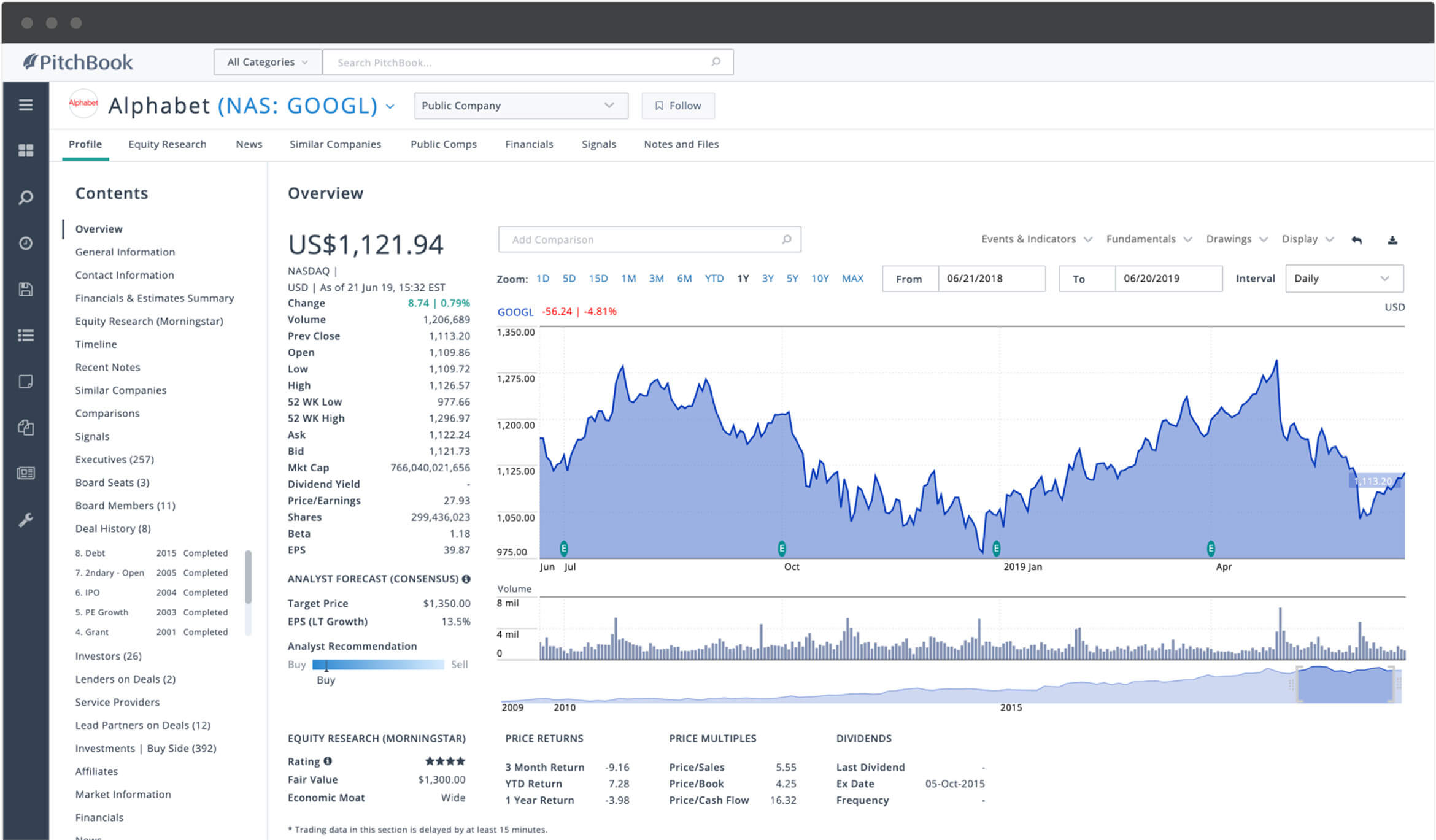
Task: Click the earnings marker near 2019 Jan
Action: point(996,548)
